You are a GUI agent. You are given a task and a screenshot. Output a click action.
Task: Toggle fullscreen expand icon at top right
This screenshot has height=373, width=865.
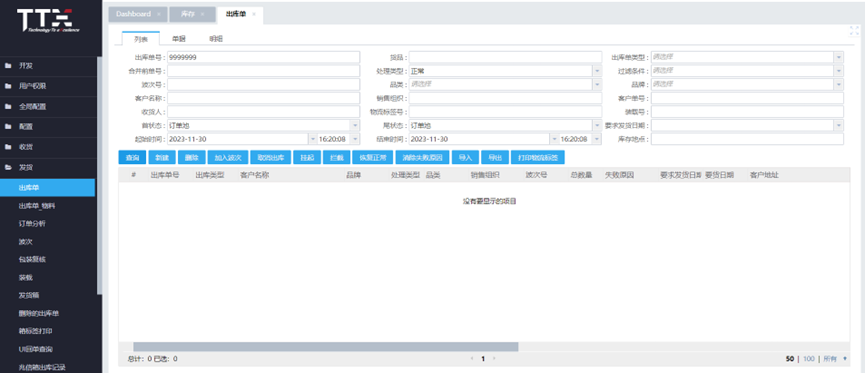855,31
